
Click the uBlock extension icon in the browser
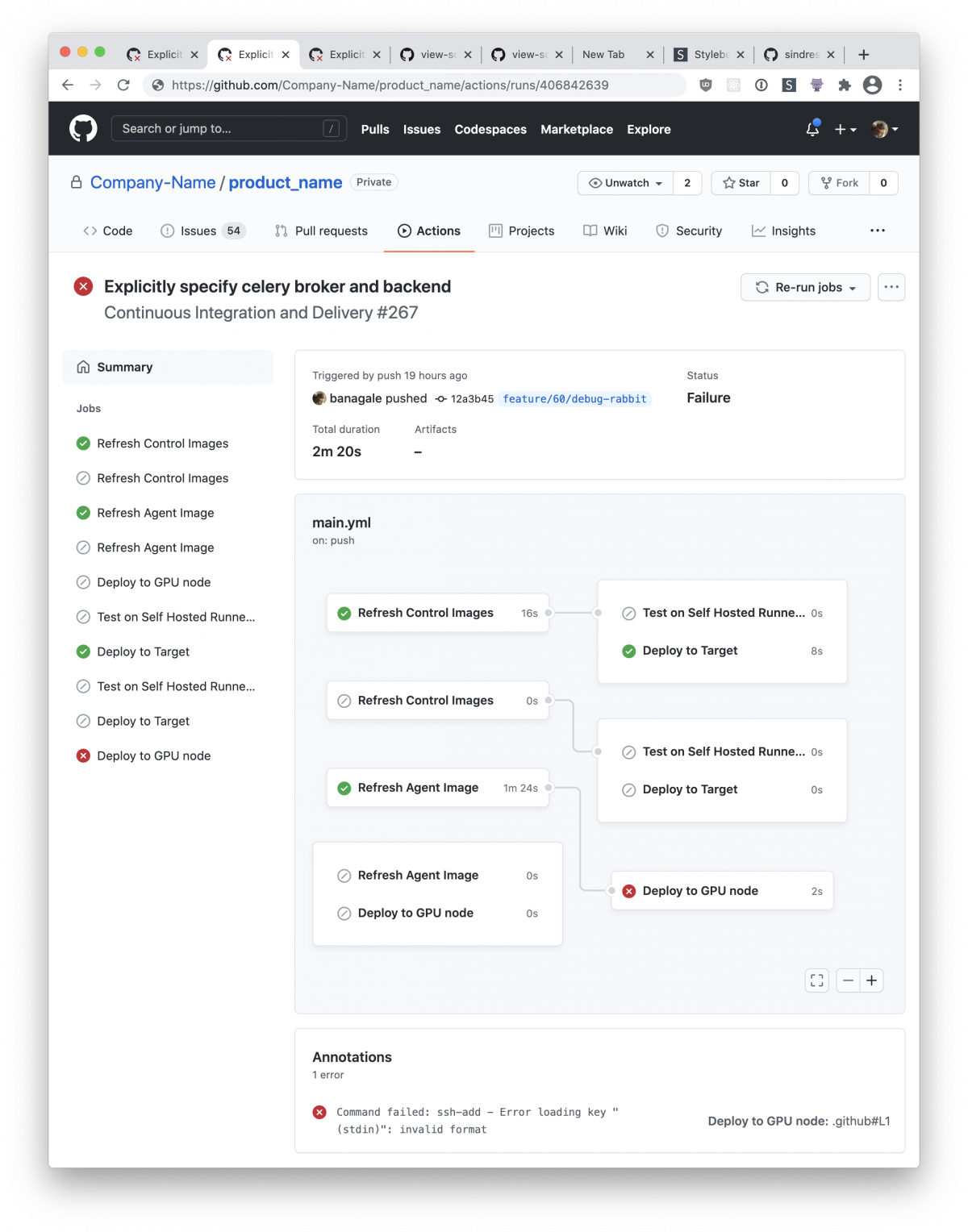pos(705,85)
